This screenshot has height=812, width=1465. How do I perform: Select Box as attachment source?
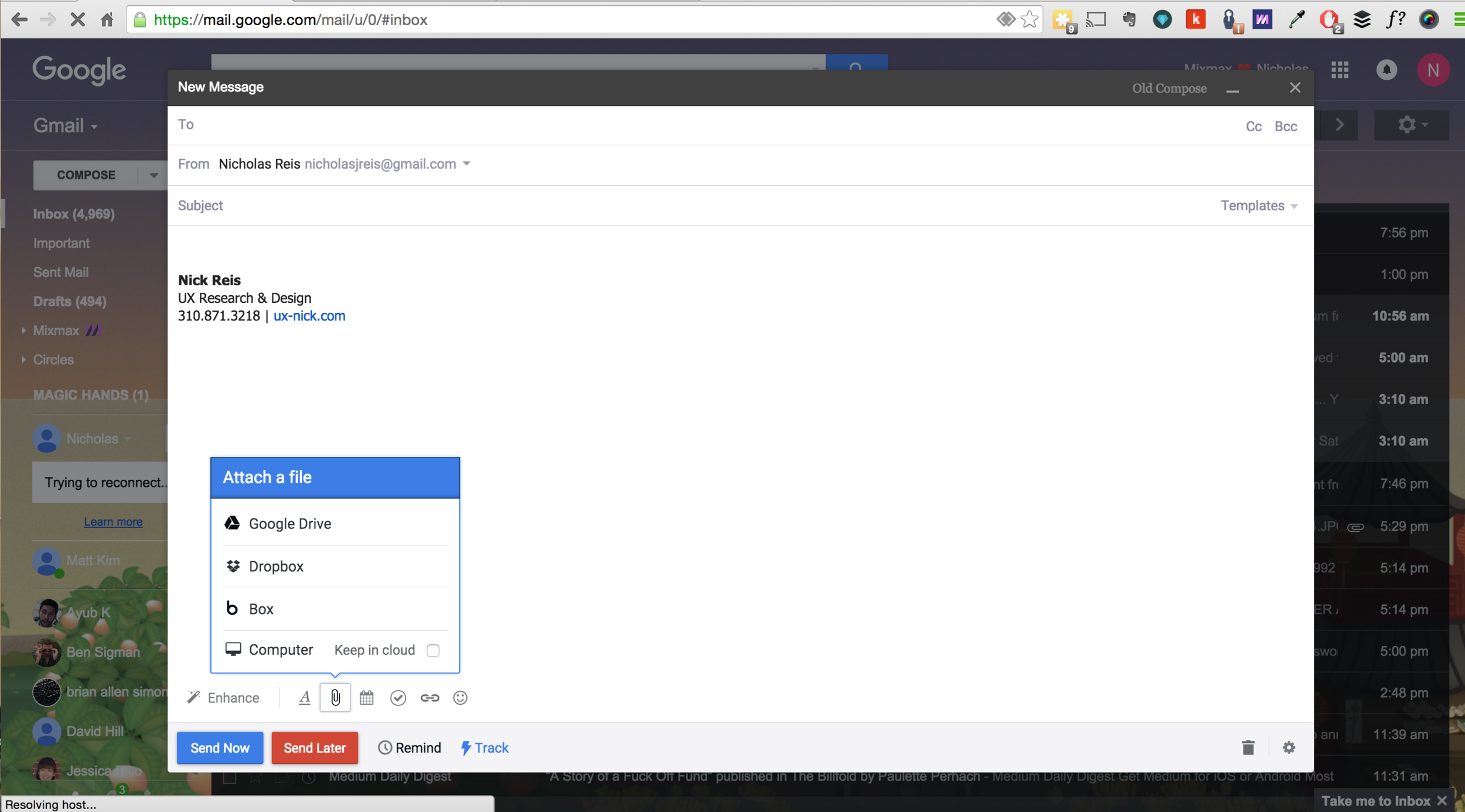click(x=335, y=609)
